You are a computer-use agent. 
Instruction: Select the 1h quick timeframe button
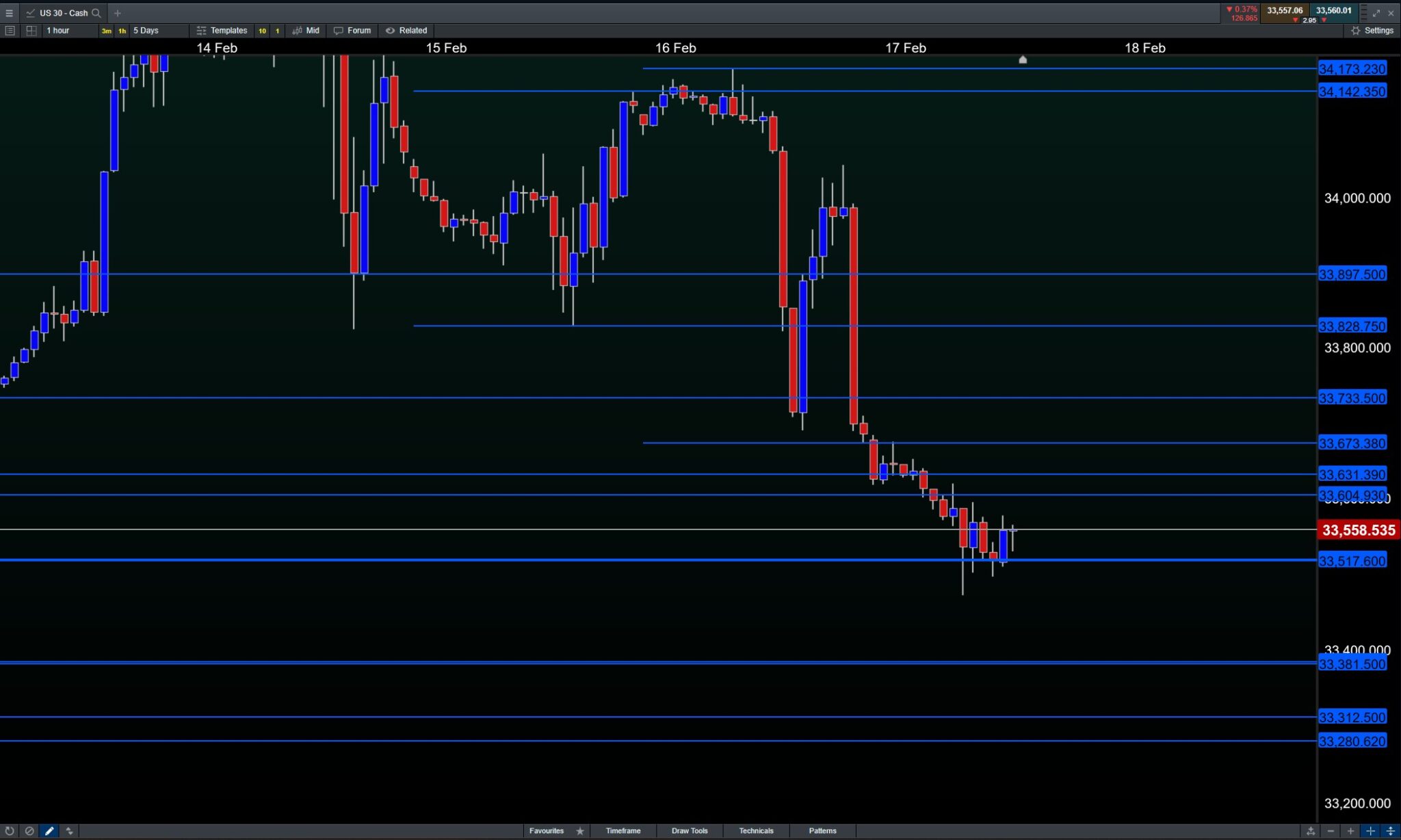pyautogui.click(x=122, y=31)
